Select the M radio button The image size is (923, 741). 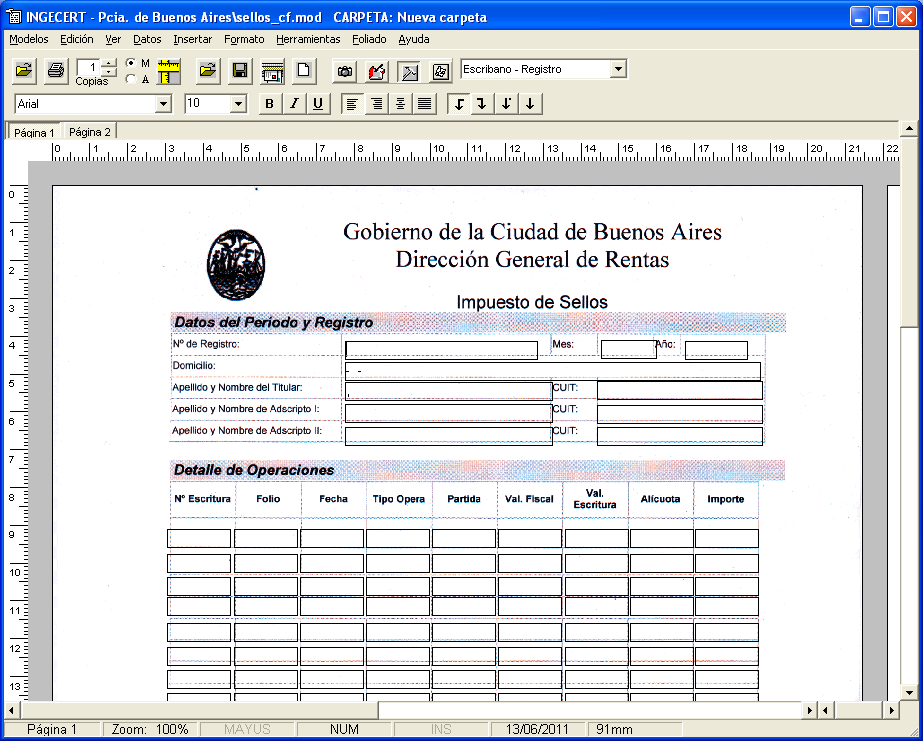[131, 63]
